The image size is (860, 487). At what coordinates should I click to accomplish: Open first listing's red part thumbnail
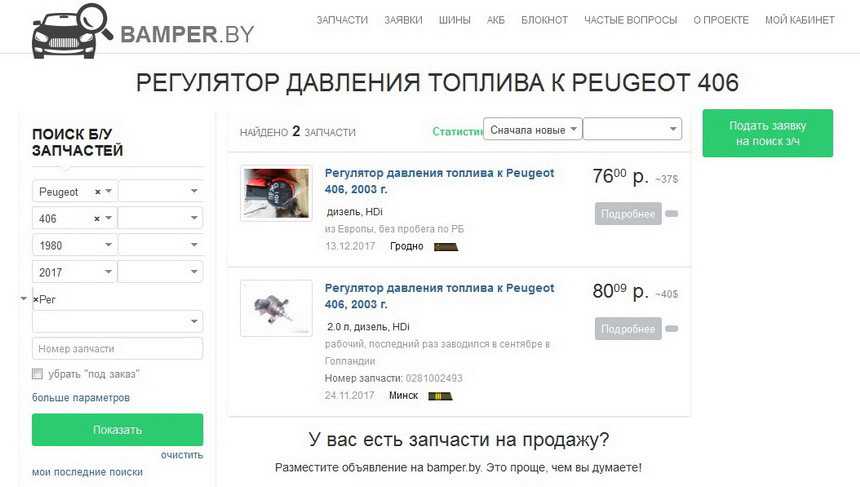(276, 193)
